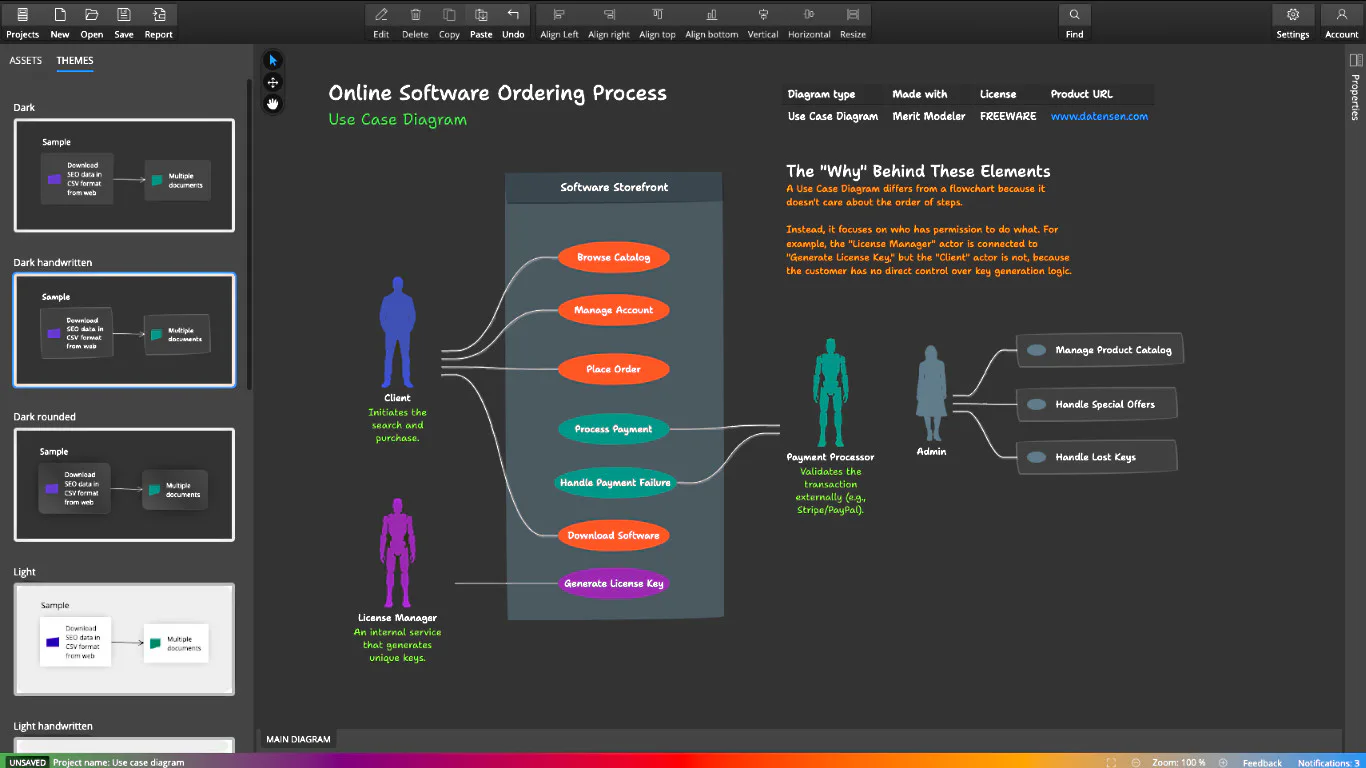Undo the last action
This screenshot has width=1366, height=768.
click(x=513, y=22)
